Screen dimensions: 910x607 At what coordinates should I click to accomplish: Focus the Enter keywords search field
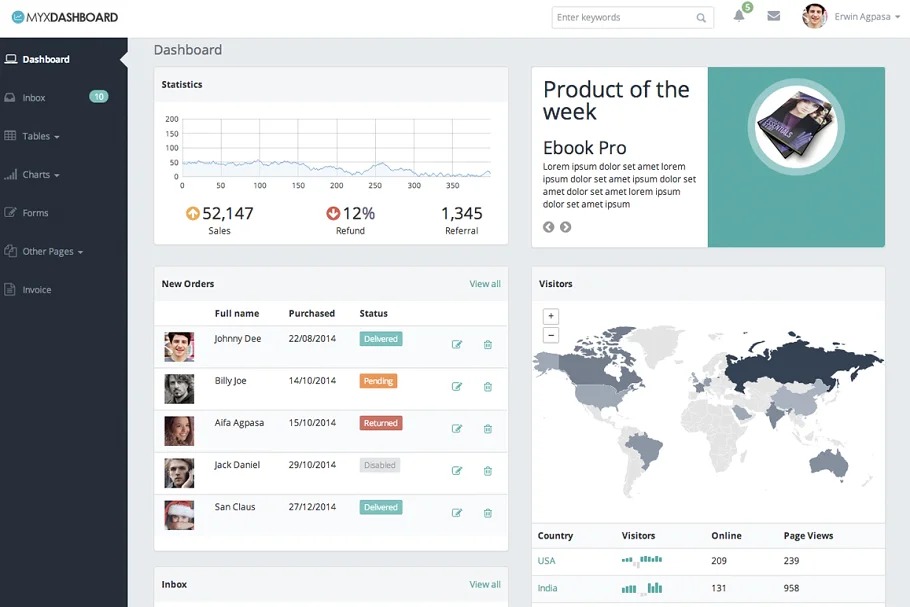622,18
